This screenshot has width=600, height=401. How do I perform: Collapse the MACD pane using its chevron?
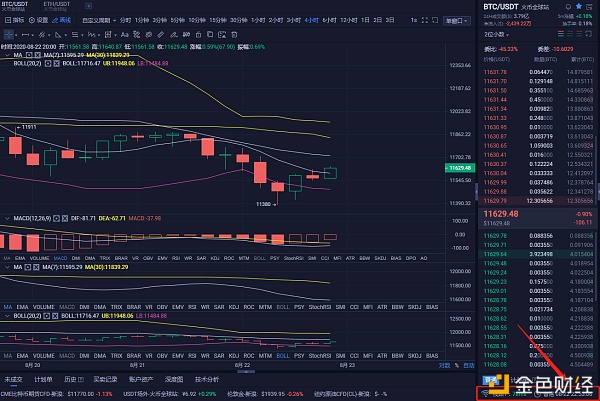(x=7, y=218)
